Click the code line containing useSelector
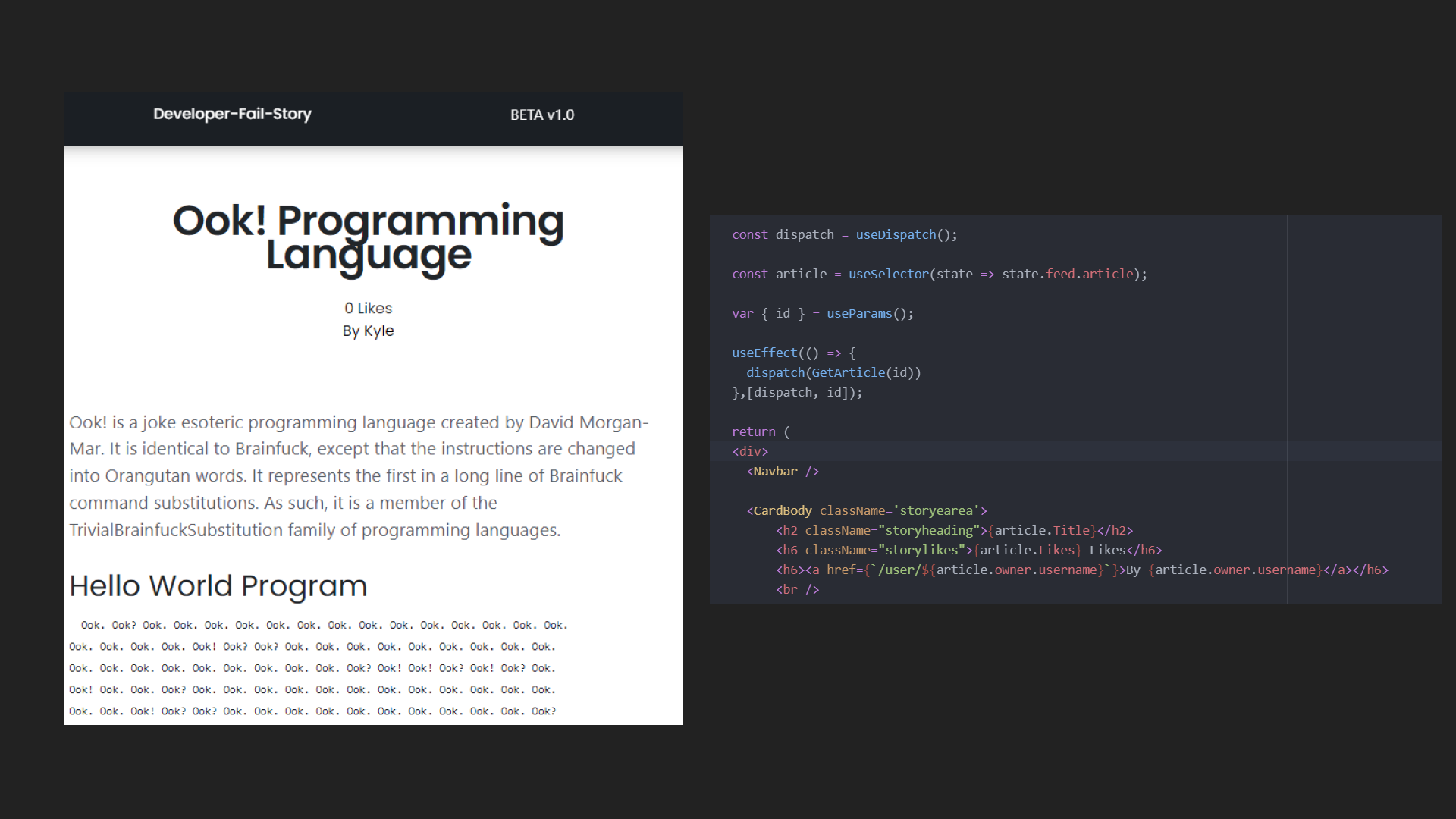This screenshot has height=819, width=1456. click(x=940, y=274)
